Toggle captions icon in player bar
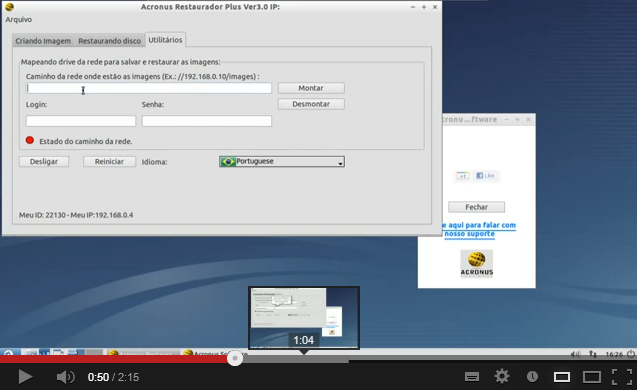The image size is (637, 390). [x=472, y=377]
